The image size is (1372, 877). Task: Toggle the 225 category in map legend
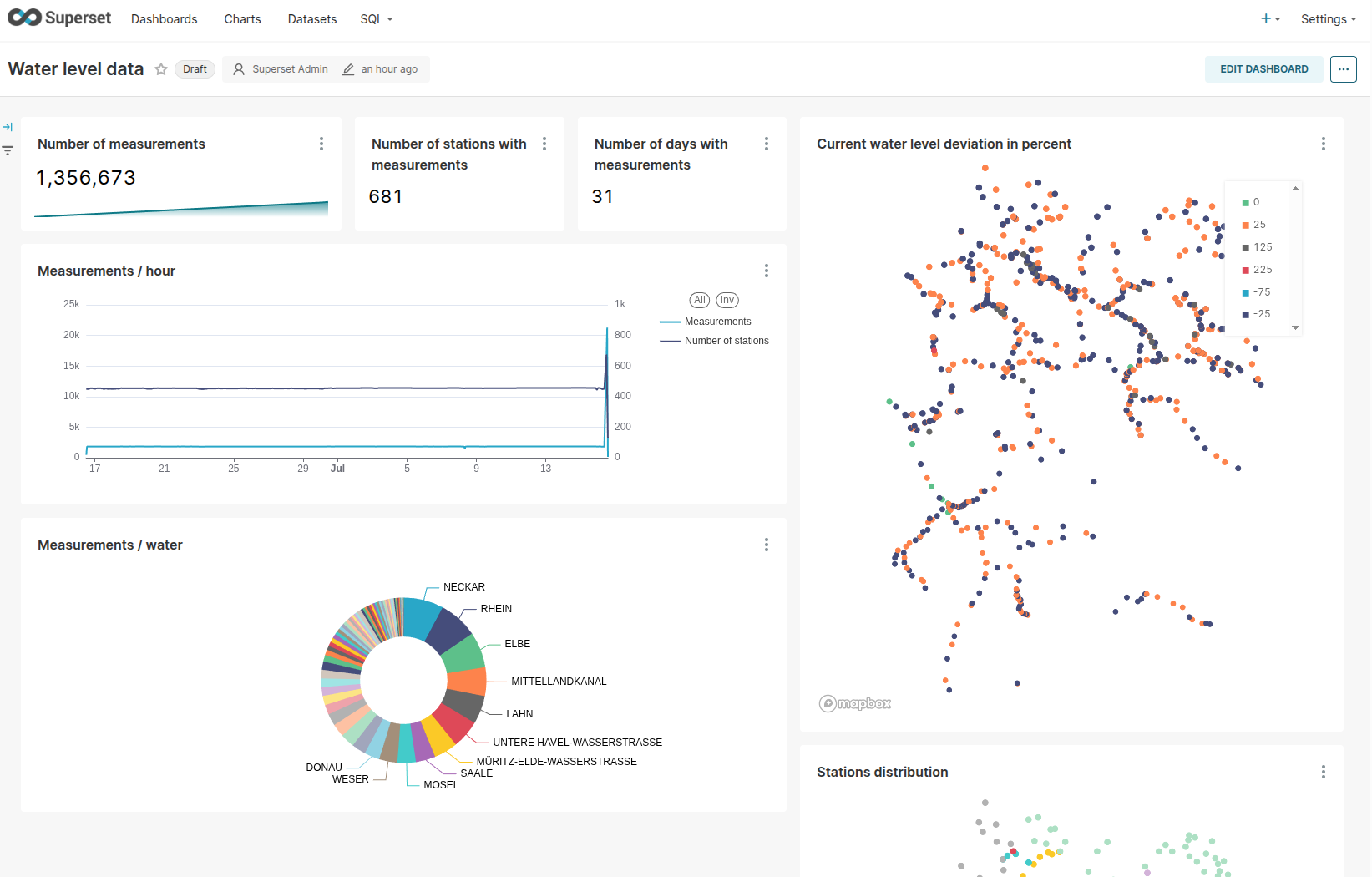[1262, 270]
